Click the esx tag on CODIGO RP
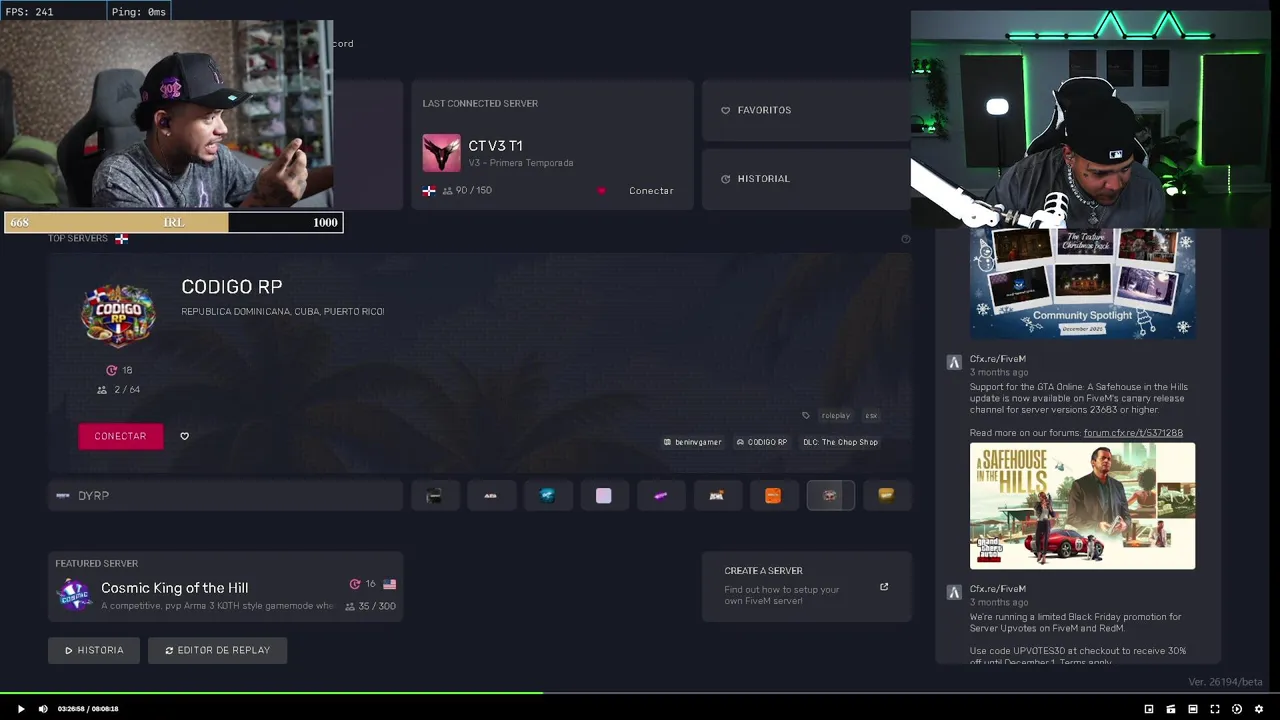The width and height of the screenshot is (1280, 720). pyautogui.click(x=871, y=416)
